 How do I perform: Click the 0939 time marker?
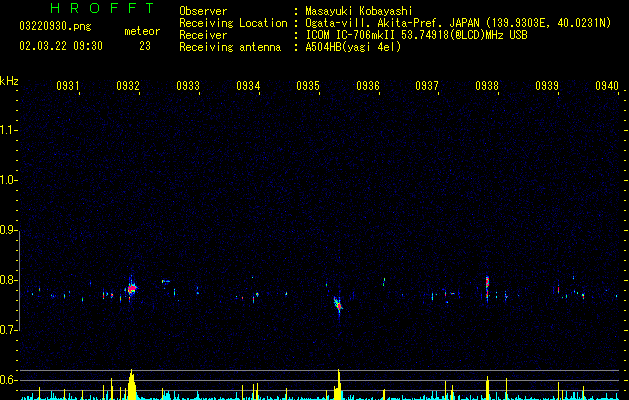[547, 86]
